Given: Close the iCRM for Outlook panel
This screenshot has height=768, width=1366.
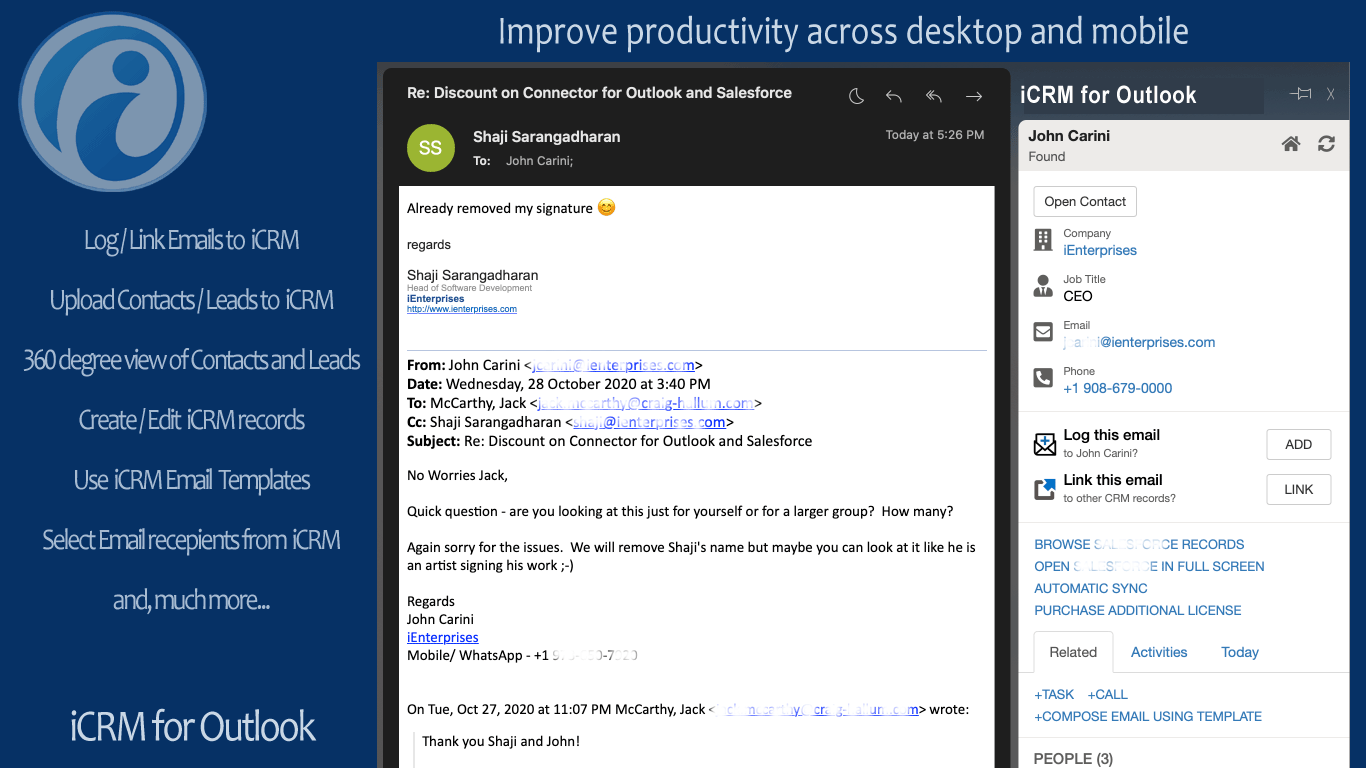Looking at the screenshot, I should (x=1331, y=94).
